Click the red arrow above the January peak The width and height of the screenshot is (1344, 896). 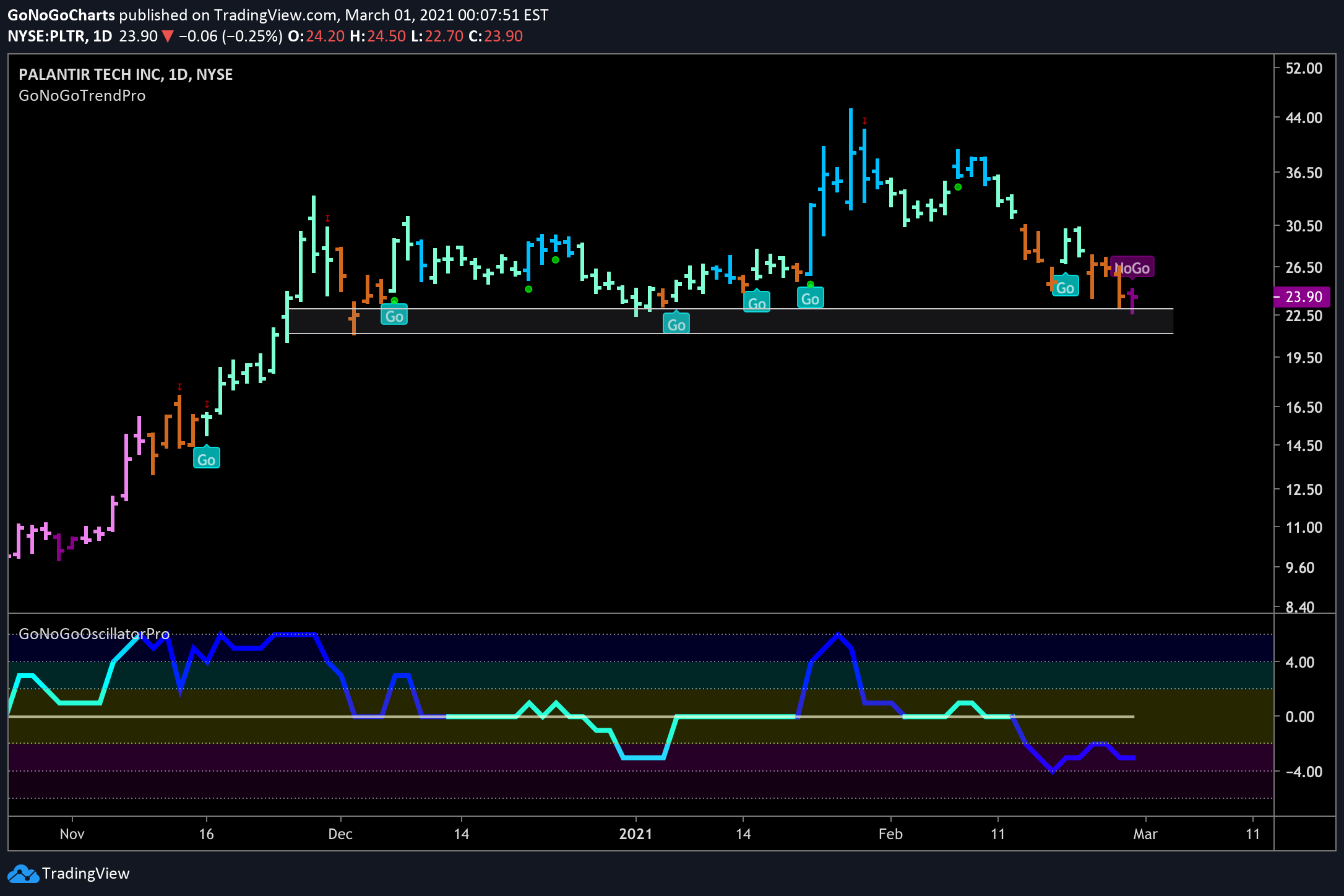[864, 121]
